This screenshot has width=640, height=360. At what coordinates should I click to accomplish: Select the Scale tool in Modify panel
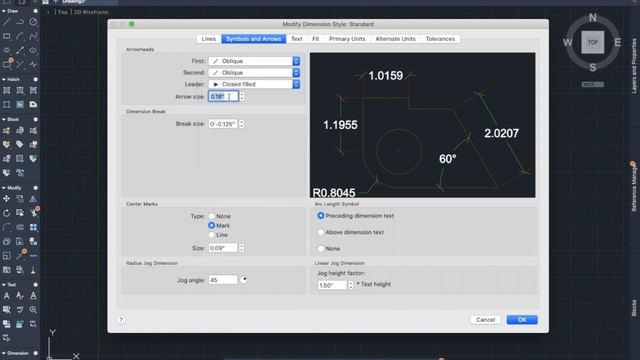click(7, 256)
